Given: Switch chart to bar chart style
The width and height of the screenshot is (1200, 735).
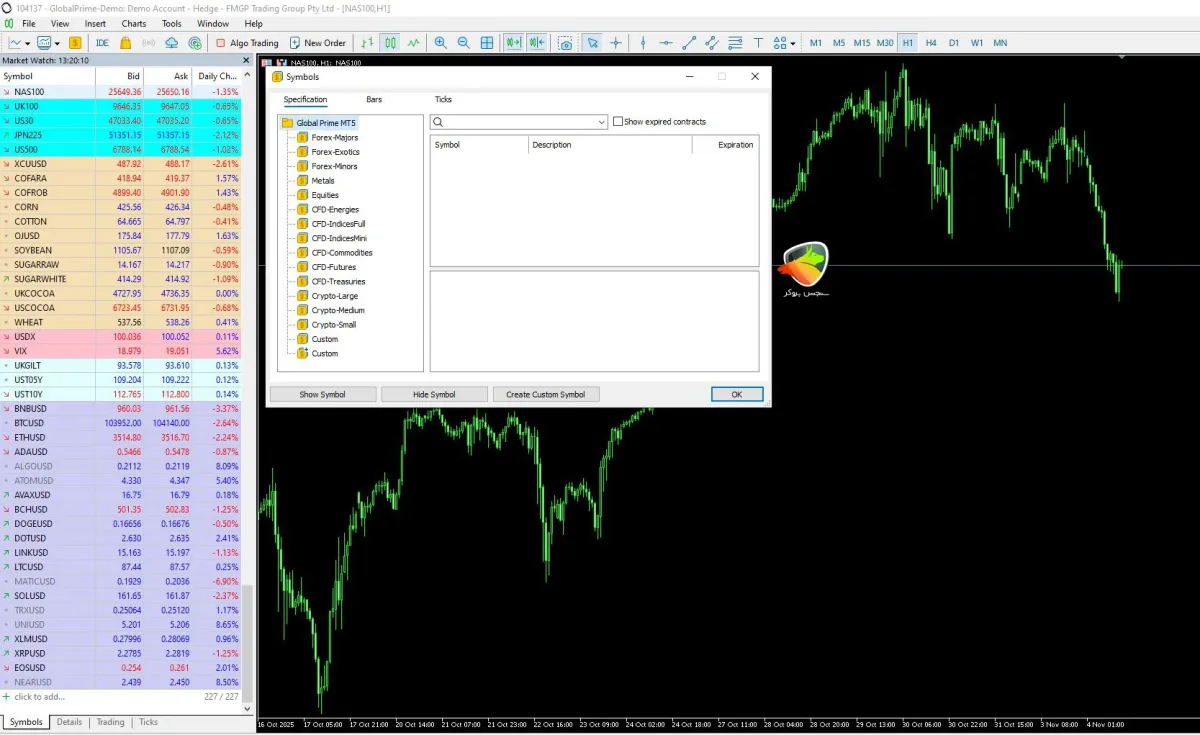Looking at the screenshot, I should coord(367,43).
